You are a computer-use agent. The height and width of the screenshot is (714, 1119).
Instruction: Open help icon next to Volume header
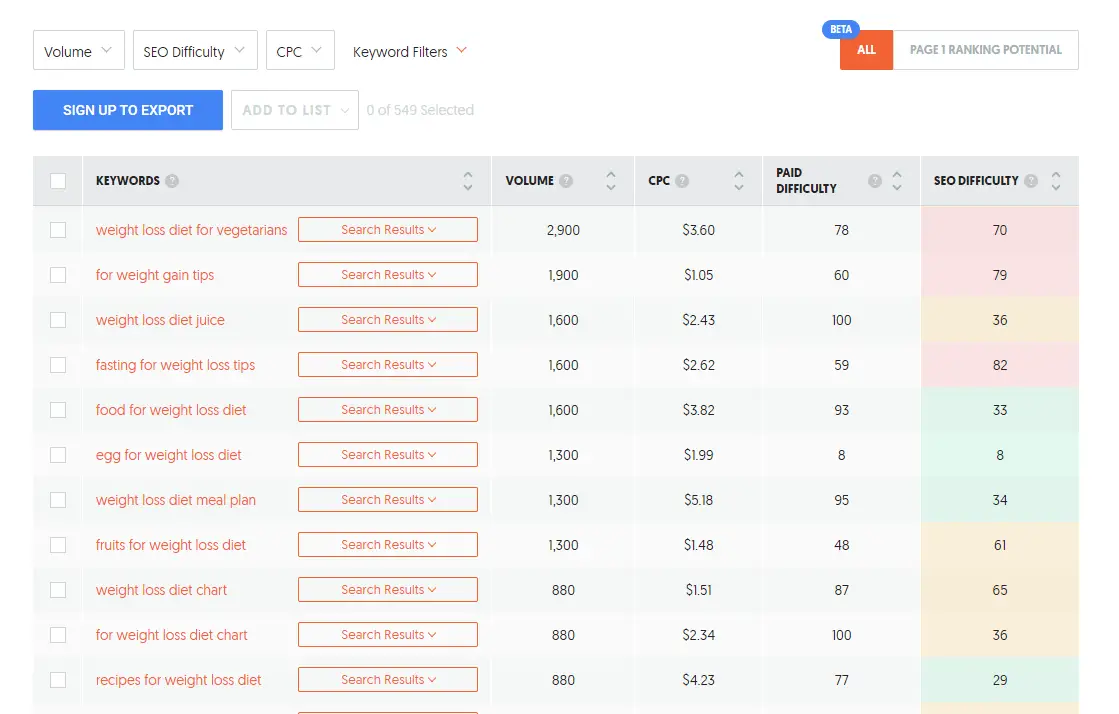click(566, 181)
